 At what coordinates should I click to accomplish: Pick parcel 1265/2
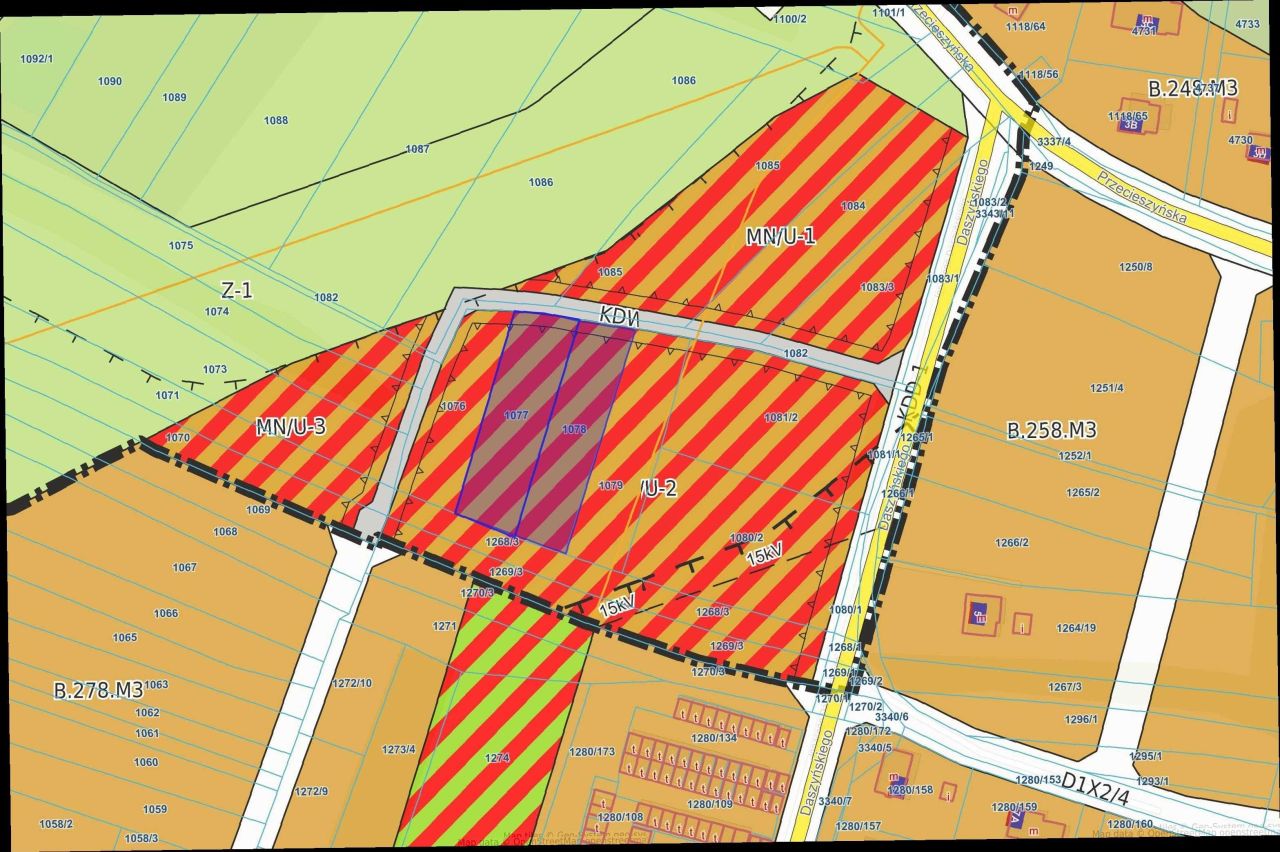tap(1083, 492)
